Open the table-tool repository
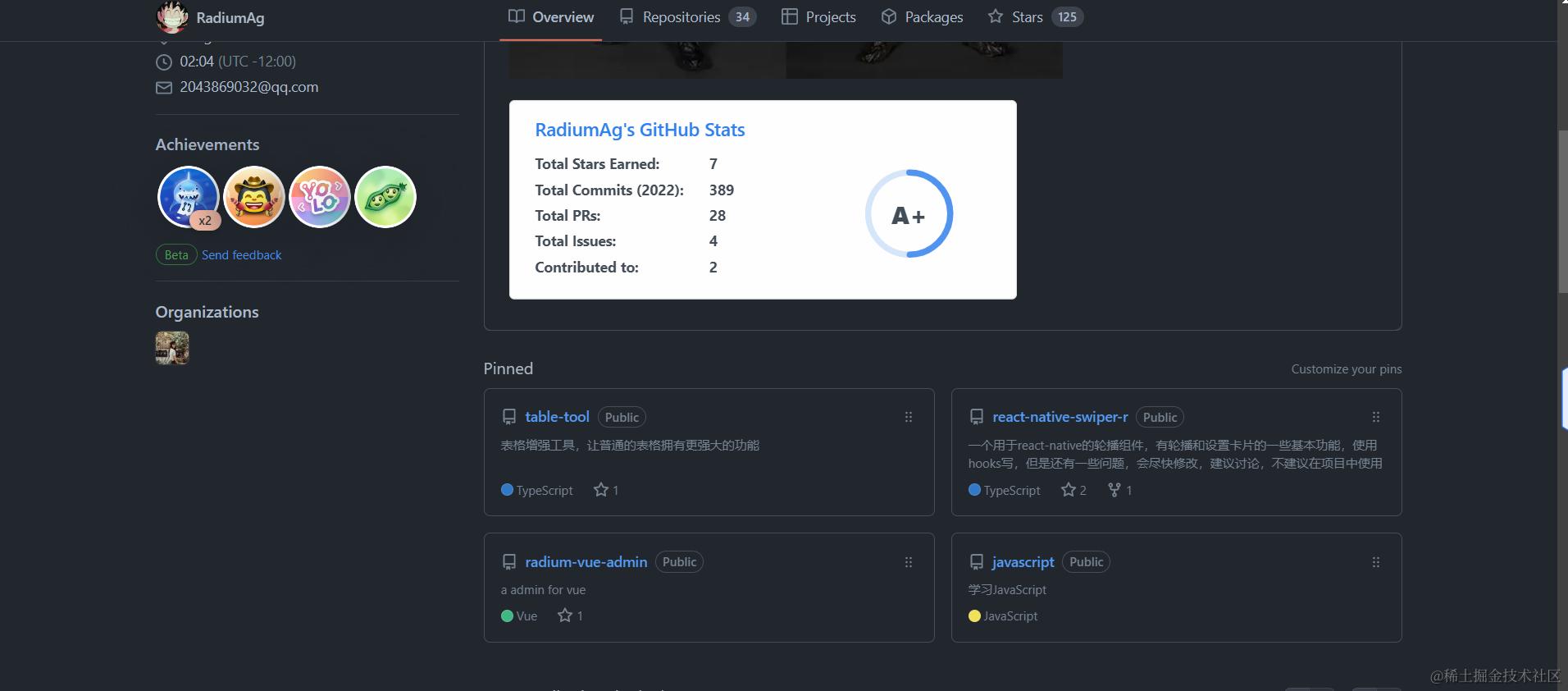 point(558,417)
